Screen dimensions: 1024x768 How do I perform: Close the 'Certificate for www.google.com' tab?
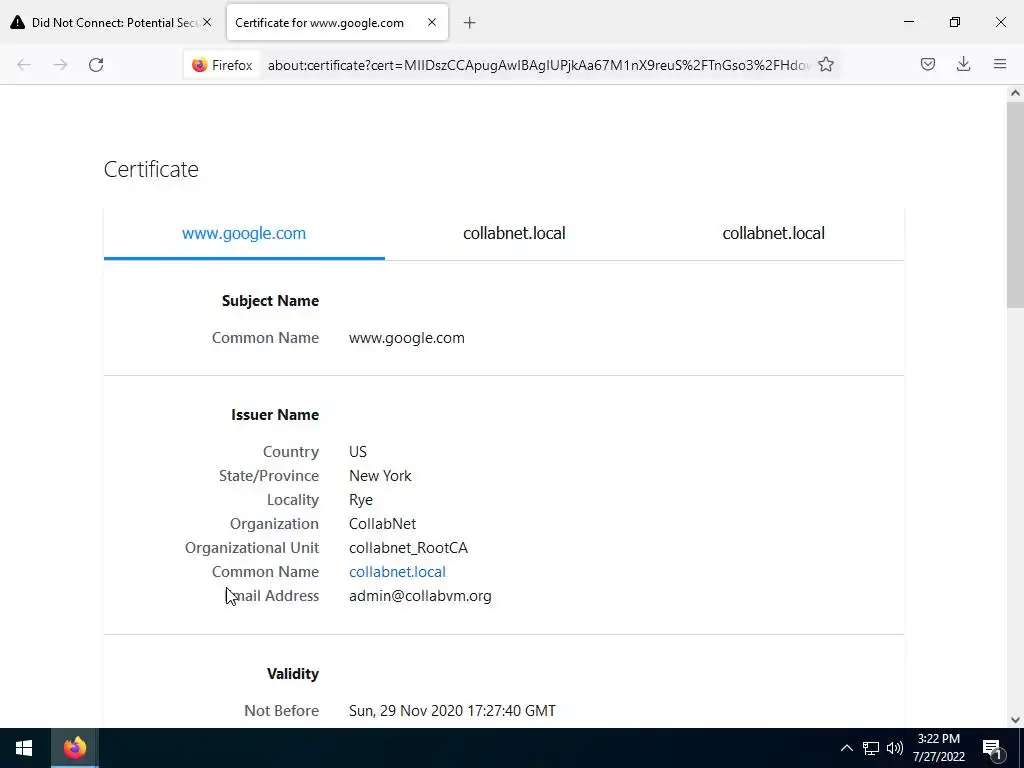tap(432, 22)
